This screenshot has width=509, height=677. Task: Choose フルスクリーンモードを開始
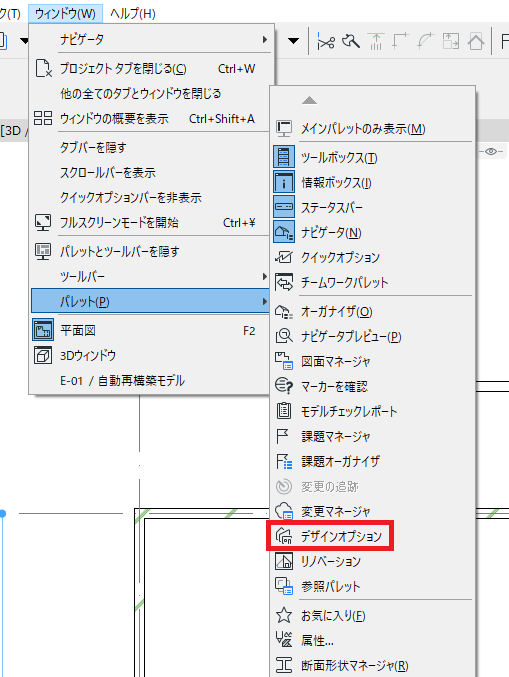tap(151, 222)
